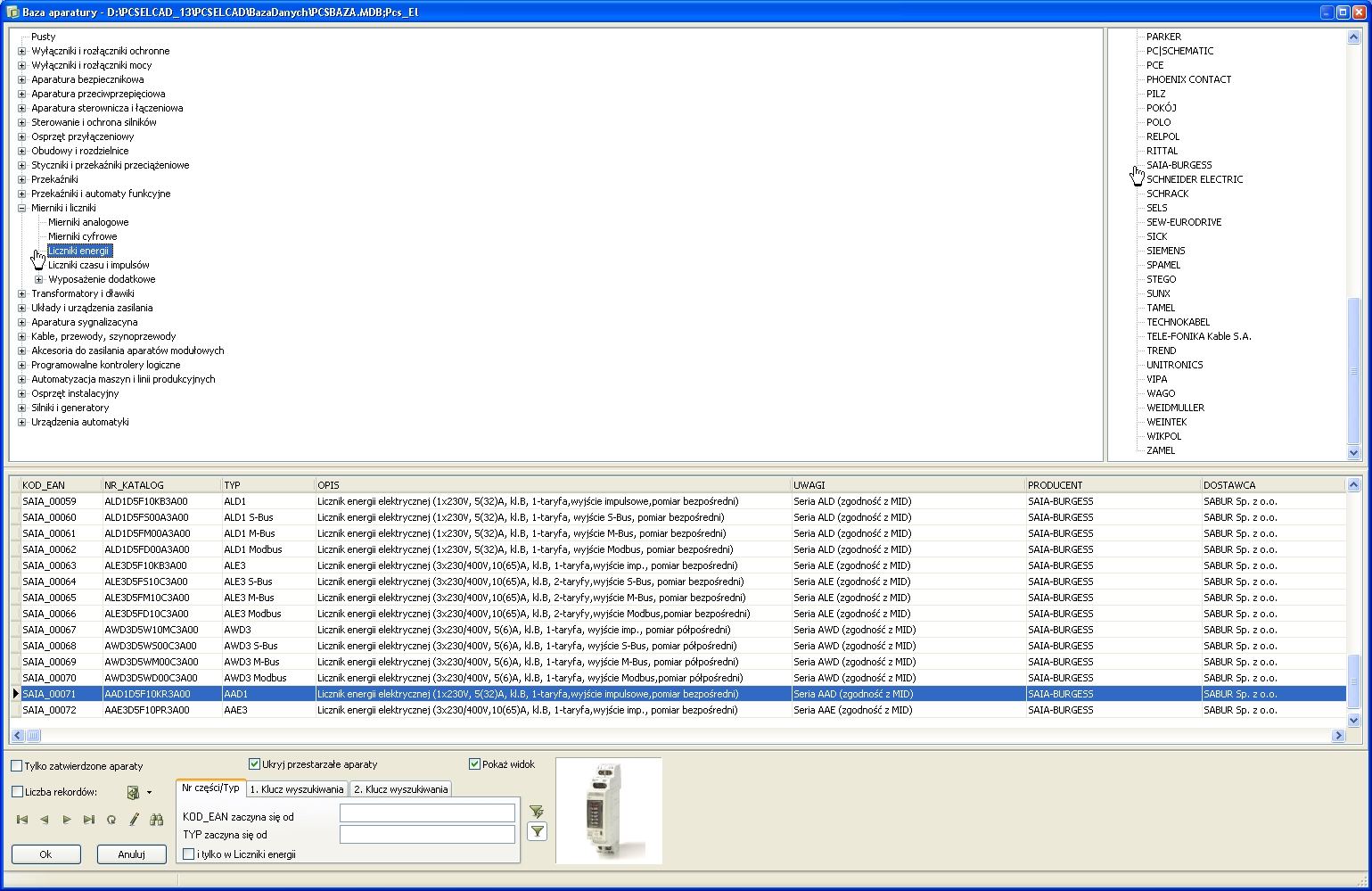
Task: Expand Transformatory i dławiki node
Action: (x=22, y=293)
